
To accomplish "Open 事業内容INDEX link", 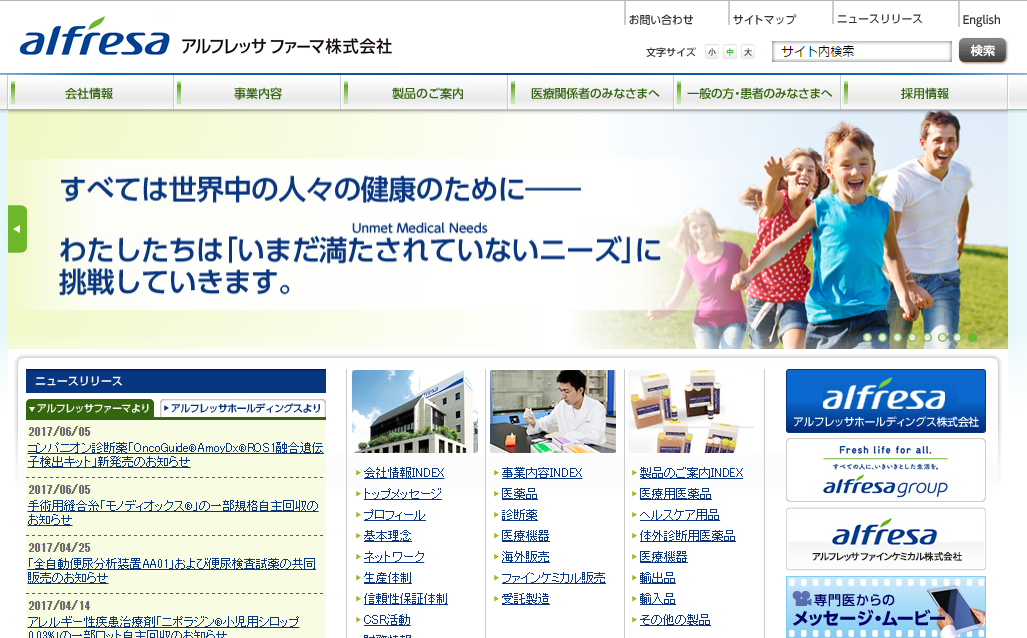I will 542,473.
